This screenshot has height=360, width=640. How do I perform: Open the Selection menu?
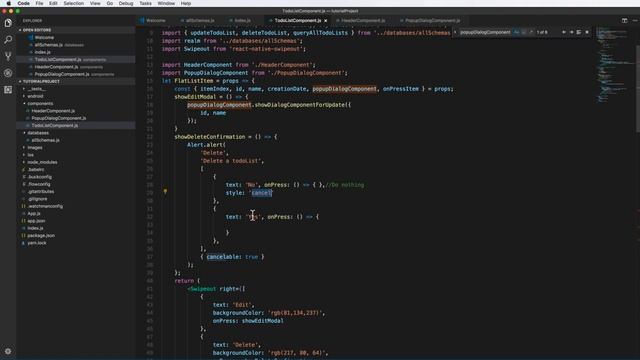[73, 3]
